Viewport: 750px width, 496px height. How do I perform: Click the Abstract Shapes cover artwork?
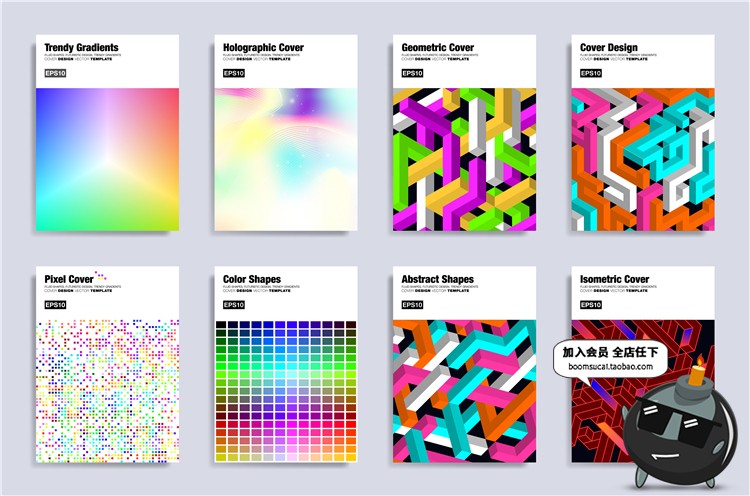coord(463,392)
